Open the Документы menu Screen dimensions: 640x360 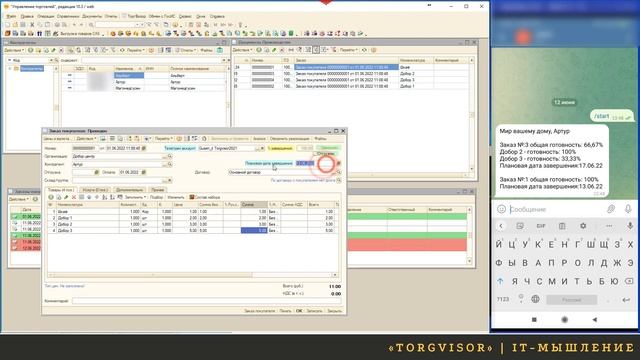(92, 16)
